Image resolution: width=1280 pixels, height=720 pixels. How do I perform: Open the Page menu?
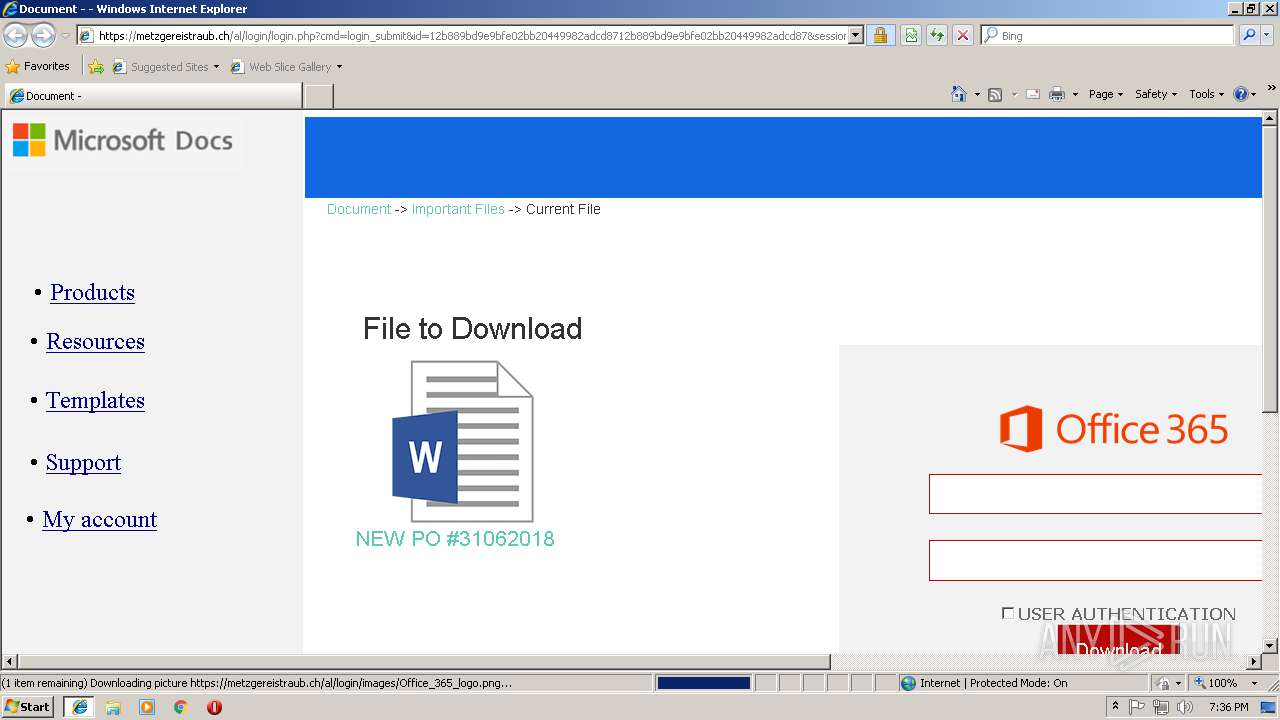[x=1106, y=94]
